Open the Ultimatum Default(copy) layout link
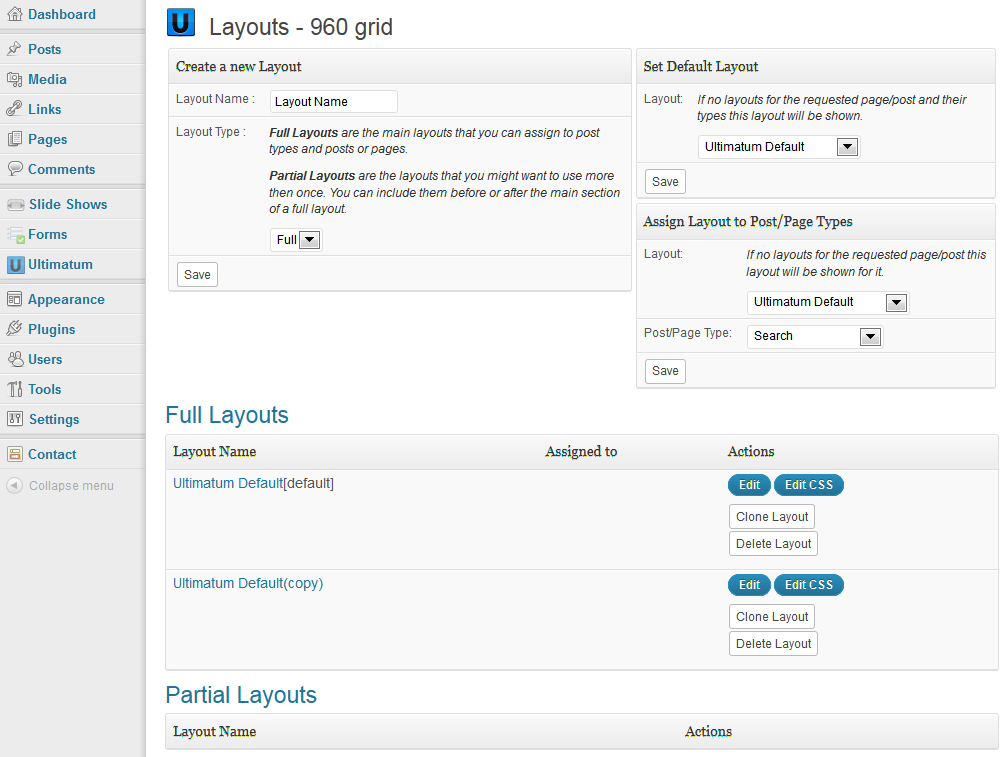 click(x=248, y=583)
